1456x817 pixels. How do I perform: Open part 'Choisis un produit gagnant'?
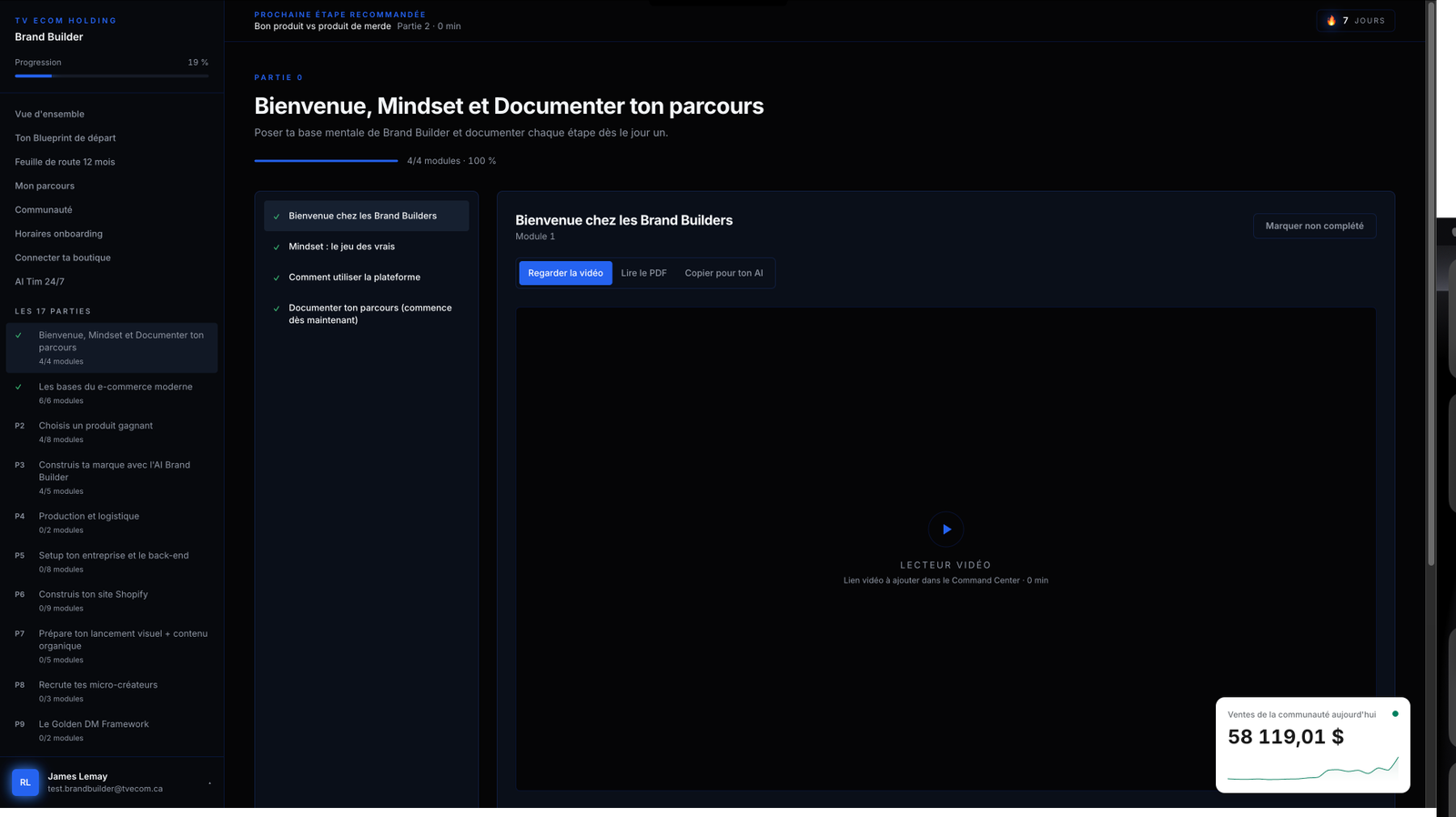(x=112, y=432)
